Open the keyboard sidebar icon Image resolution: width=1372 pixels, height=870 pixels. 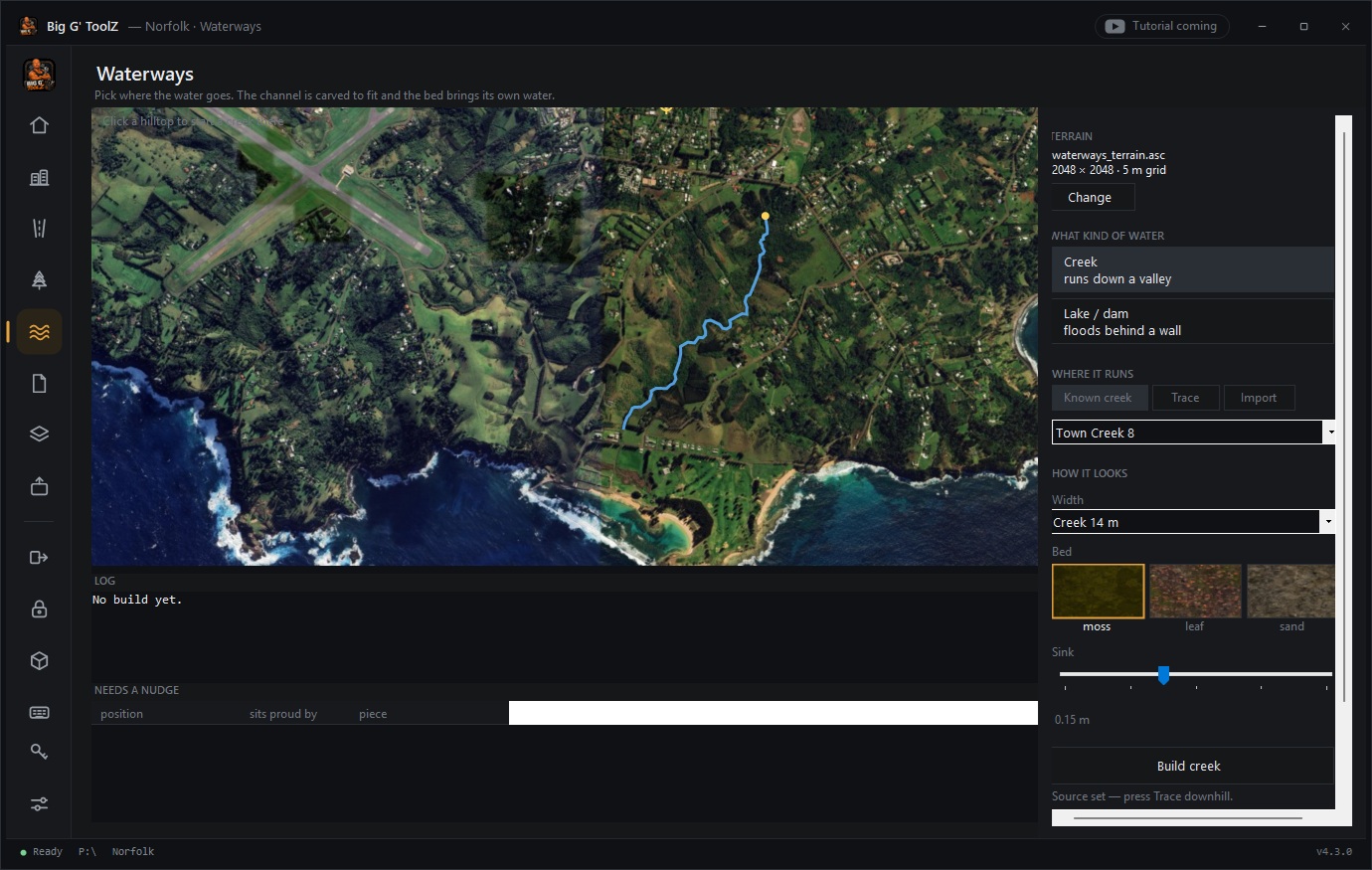click(x=39, y=712)
